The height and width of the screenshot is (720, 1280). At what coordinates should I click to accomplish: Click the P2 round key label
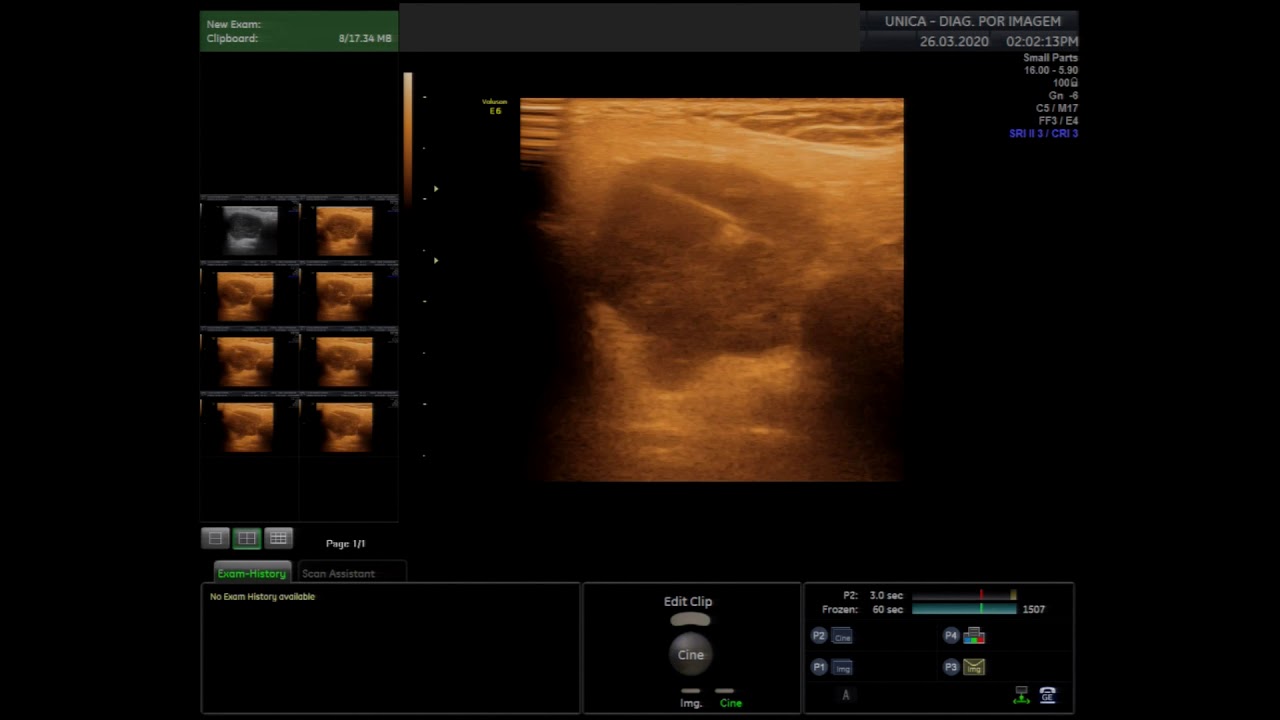coord(819,636)
